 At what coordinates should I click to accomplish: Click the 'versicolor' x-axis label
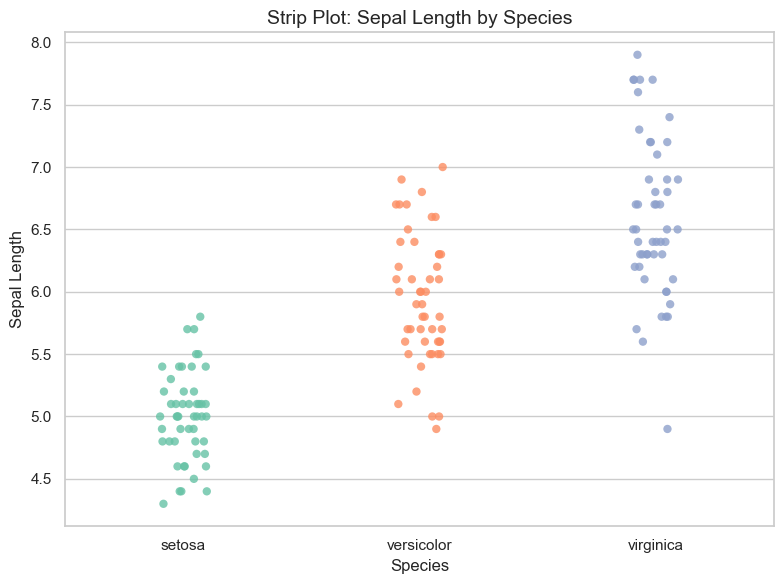(x=419, y=544)
